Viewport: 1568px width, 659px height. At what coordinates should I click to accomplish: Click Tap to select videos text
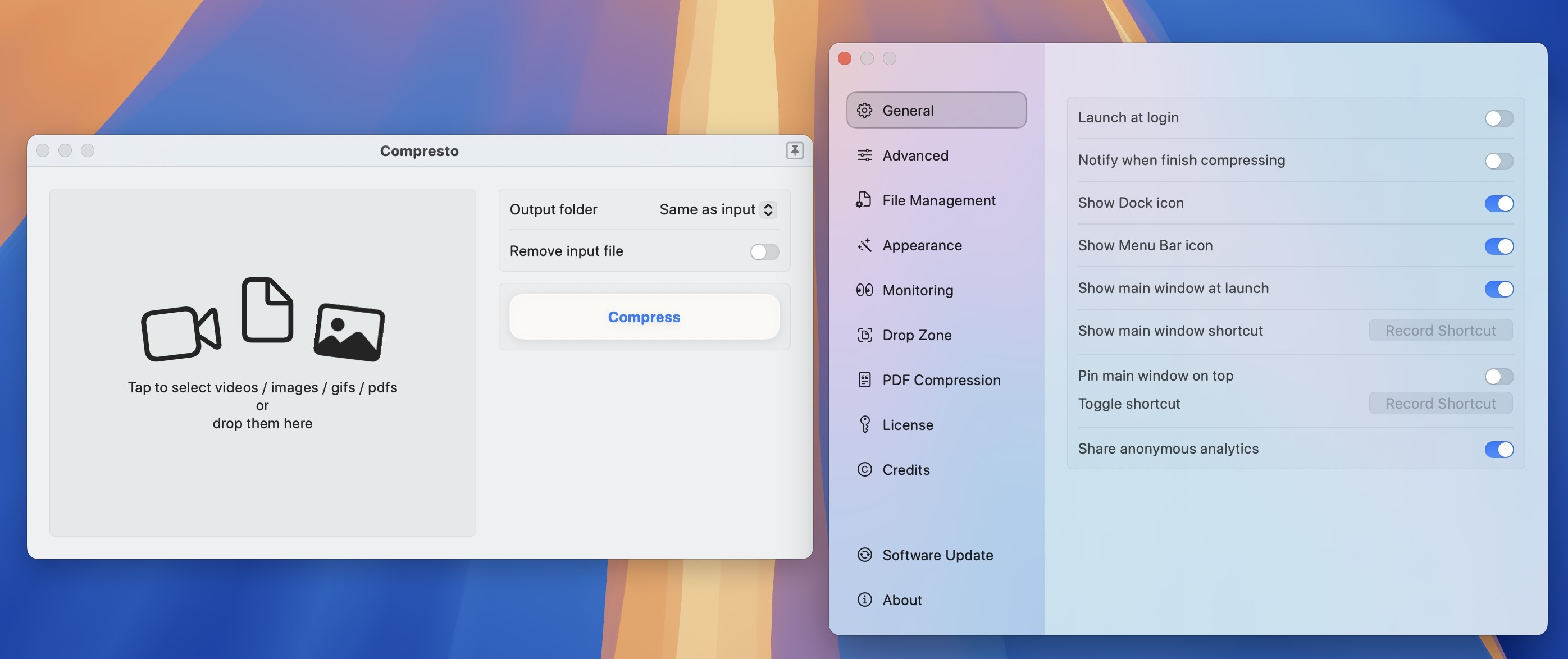click(x=262, y=387)
